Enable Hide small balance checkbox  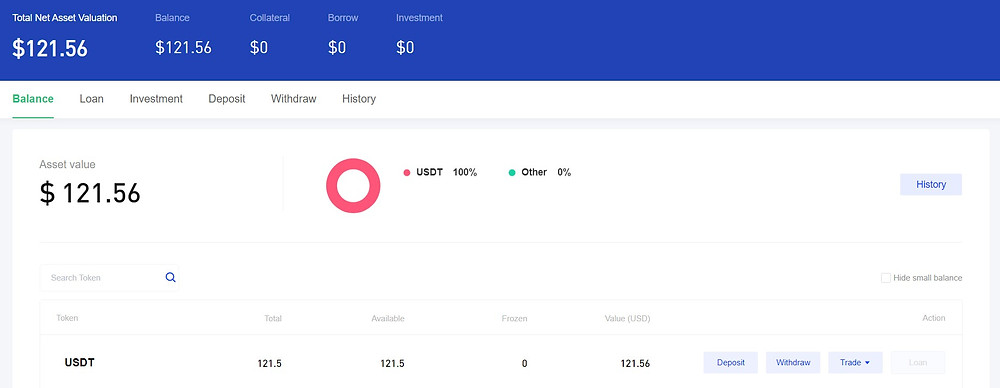[886, 278]
